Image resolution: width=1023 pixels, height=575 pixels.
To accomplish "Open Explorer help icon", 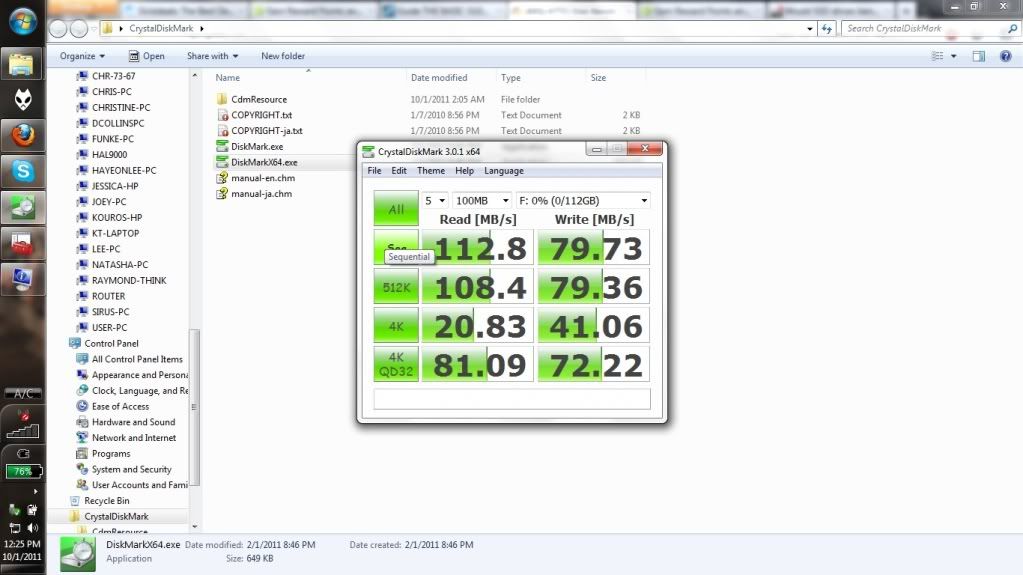I will tap(1005, 56).
